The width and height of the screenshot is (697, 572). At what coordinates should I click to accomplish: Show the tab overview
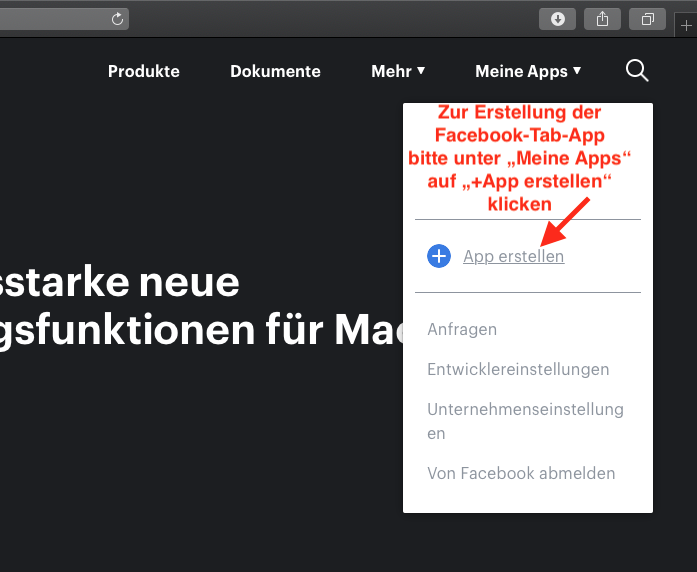[648, 19]
